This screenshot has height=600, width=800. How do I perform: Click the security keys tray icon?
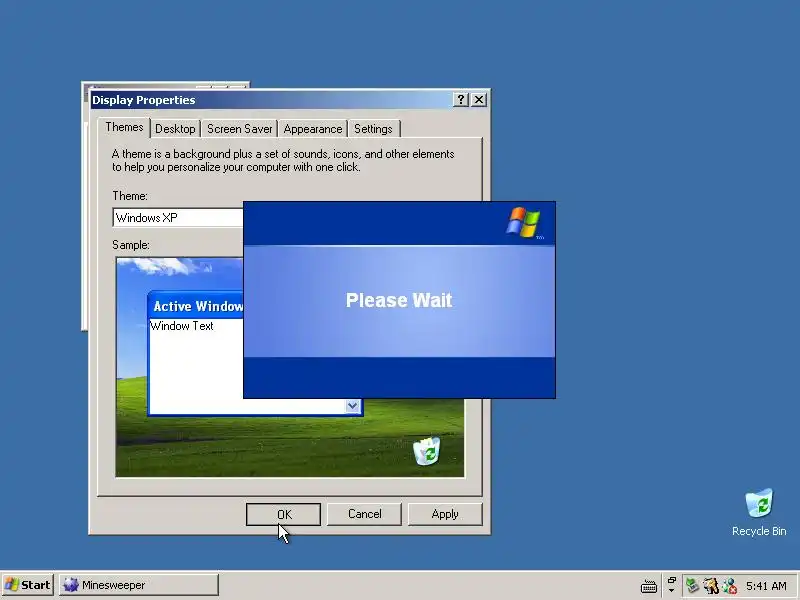pos(711,585)
